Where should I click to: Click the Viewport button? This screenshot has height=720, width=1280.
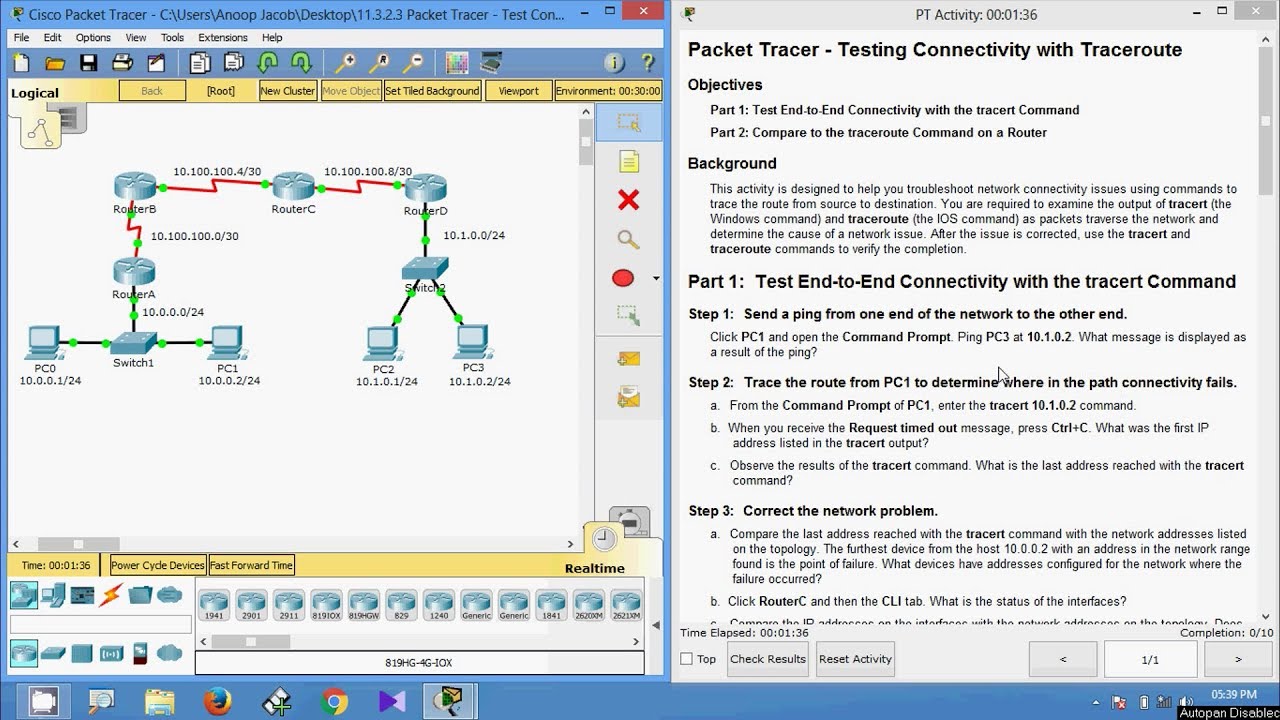pos(518,91)
